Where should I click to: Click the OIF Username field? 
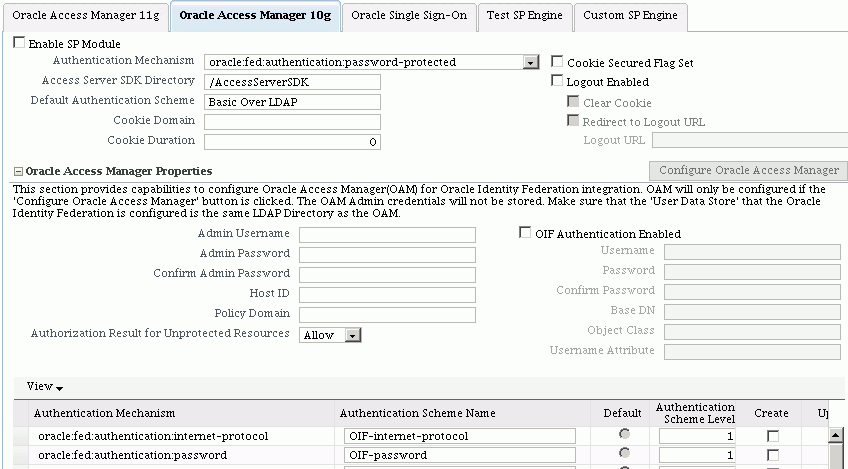(752, 252)
